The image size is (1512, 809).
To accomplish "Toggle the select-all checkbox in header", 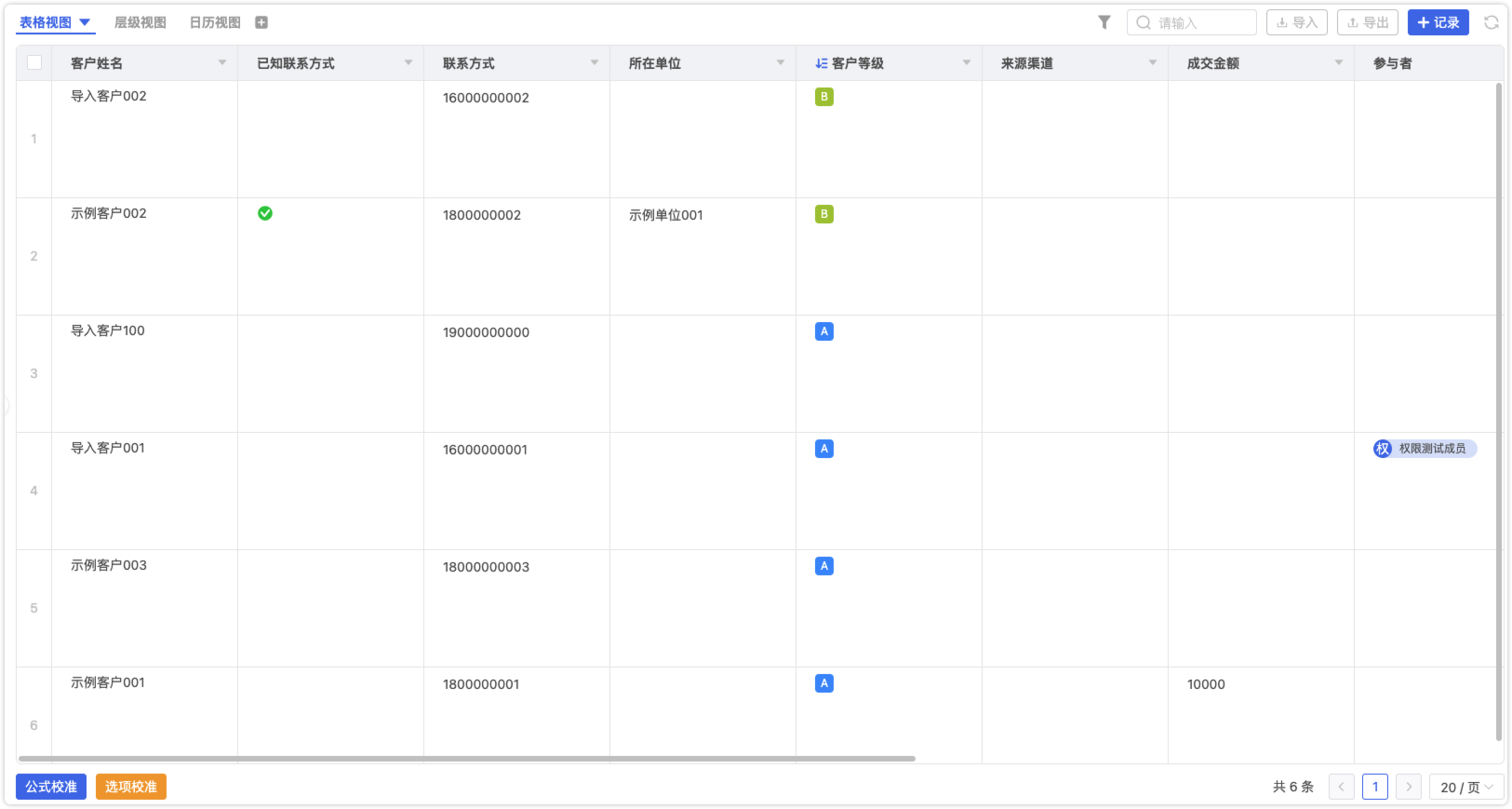I will tap(34, 62).
